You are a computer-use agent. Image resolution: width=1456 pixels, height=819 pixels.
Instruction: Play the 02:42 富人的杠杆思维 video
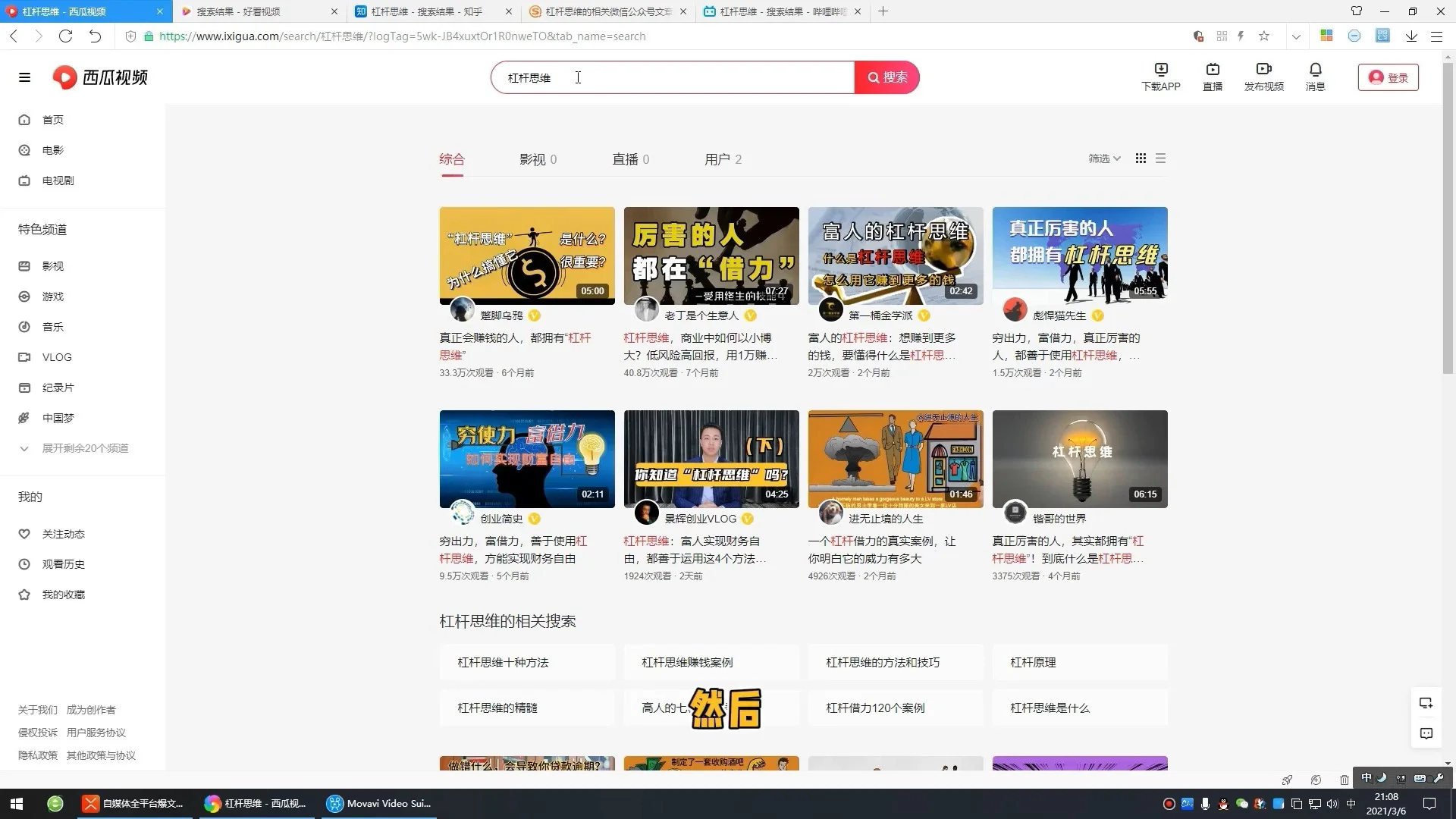(x=896, y=256)
